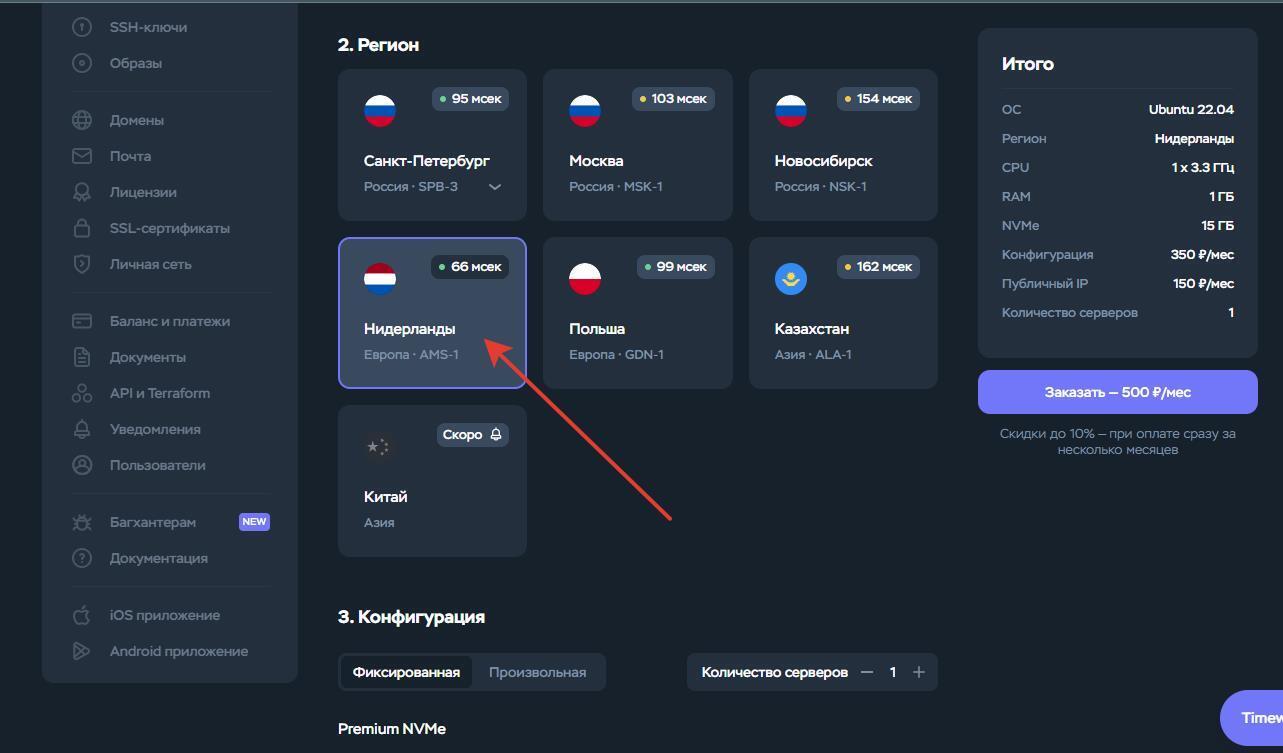This screenshot has width=1283, height=753.
Task: Open the Timeweb chat widget
Action: pos(1253,717)
